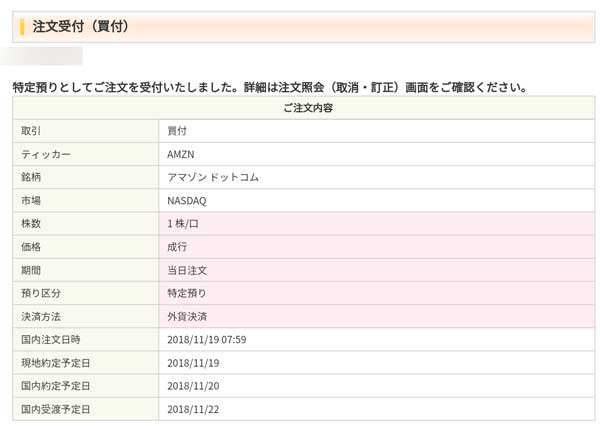The width and height of the screenshot is (600, 427).
Task: Click the NASDAQ market value
Action: click(187, 200)
